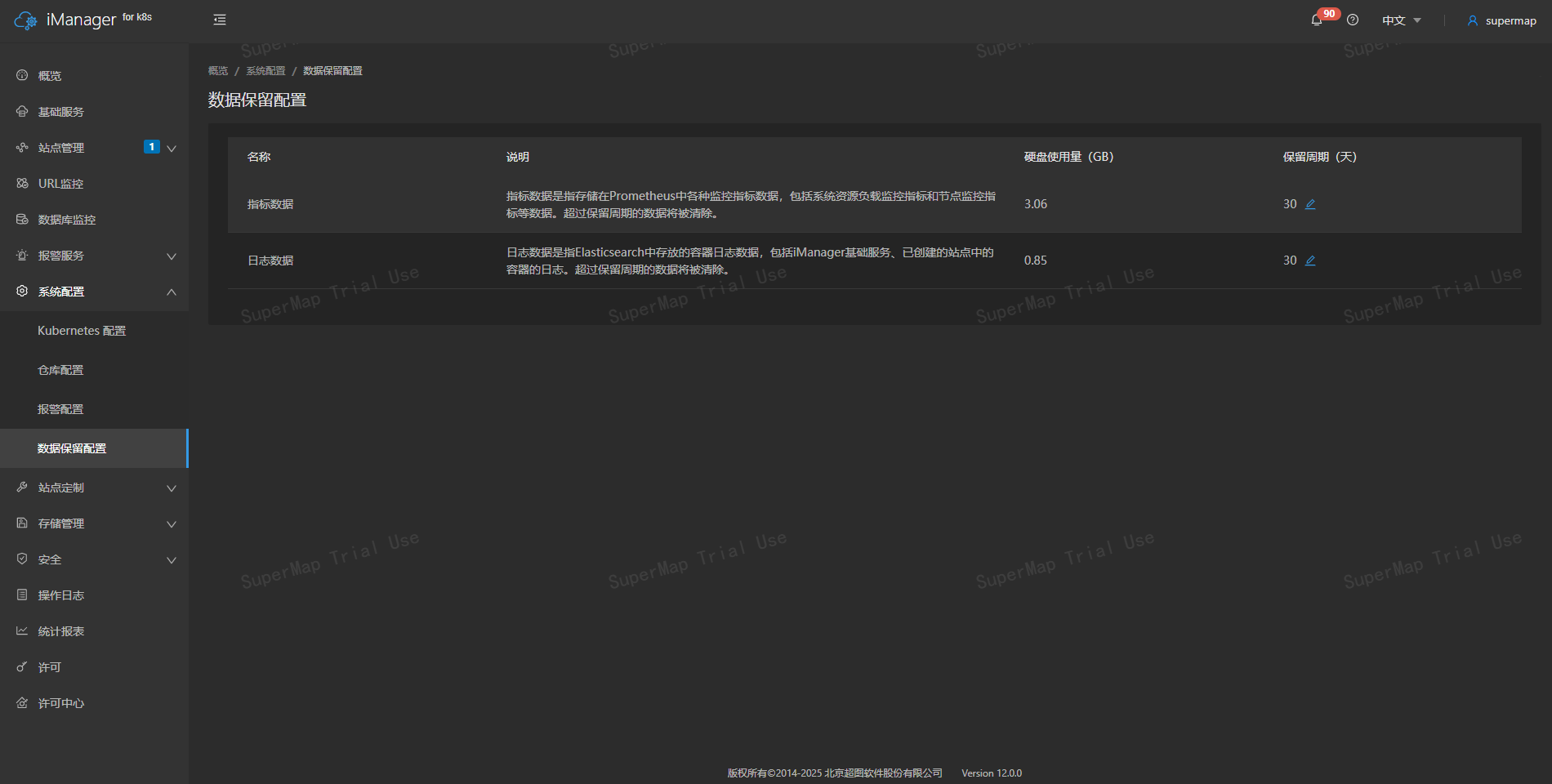Click the 日志数据 name cell
The width and height of the screenshot is (1552, 784).
(270, 261)
